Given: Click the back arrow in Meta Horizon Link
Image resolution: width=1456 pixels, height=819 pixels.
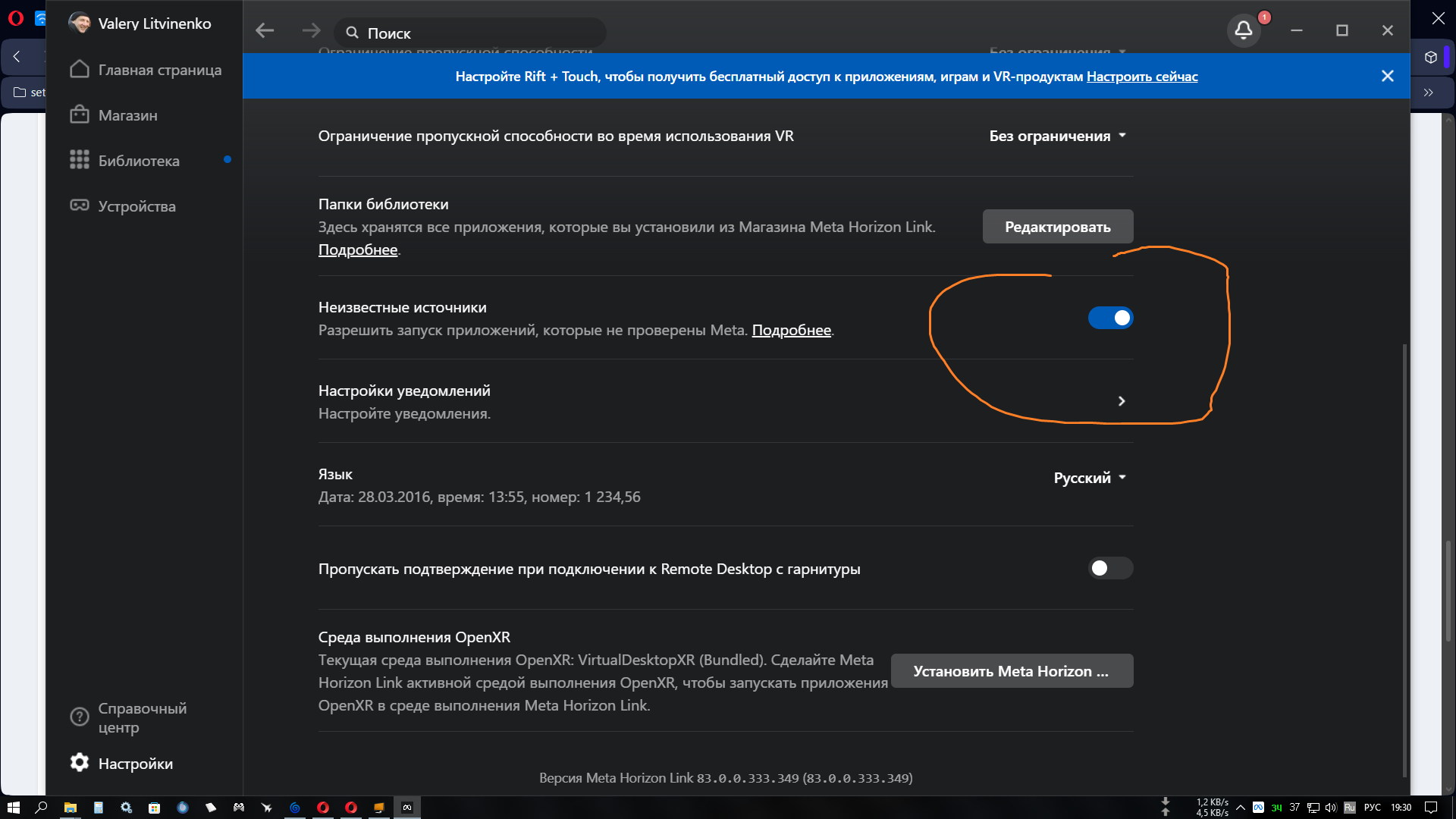Looking at the screenshot, I should 265,30.
